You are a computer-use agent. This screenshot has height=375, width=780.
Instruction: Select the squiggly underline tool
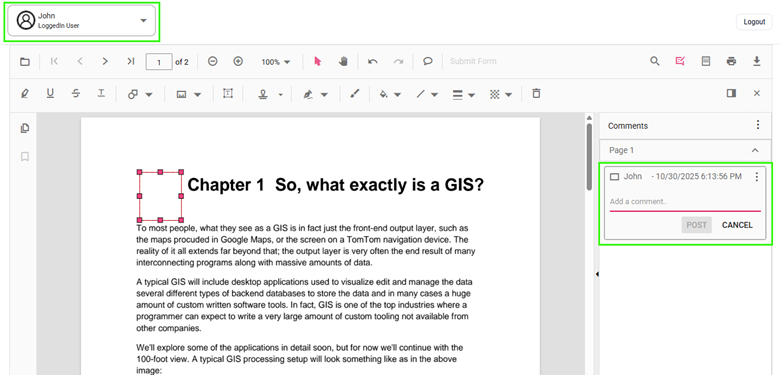tap(101, 94)
